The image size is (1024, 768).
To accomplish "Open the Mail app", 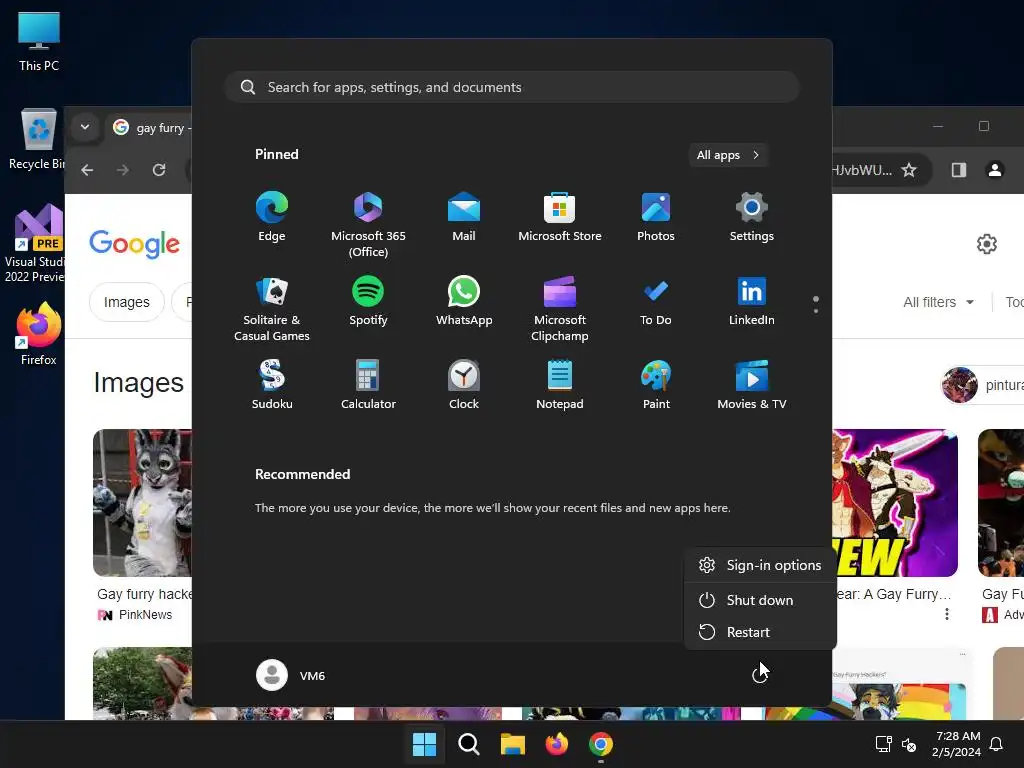I will [464, 217].
